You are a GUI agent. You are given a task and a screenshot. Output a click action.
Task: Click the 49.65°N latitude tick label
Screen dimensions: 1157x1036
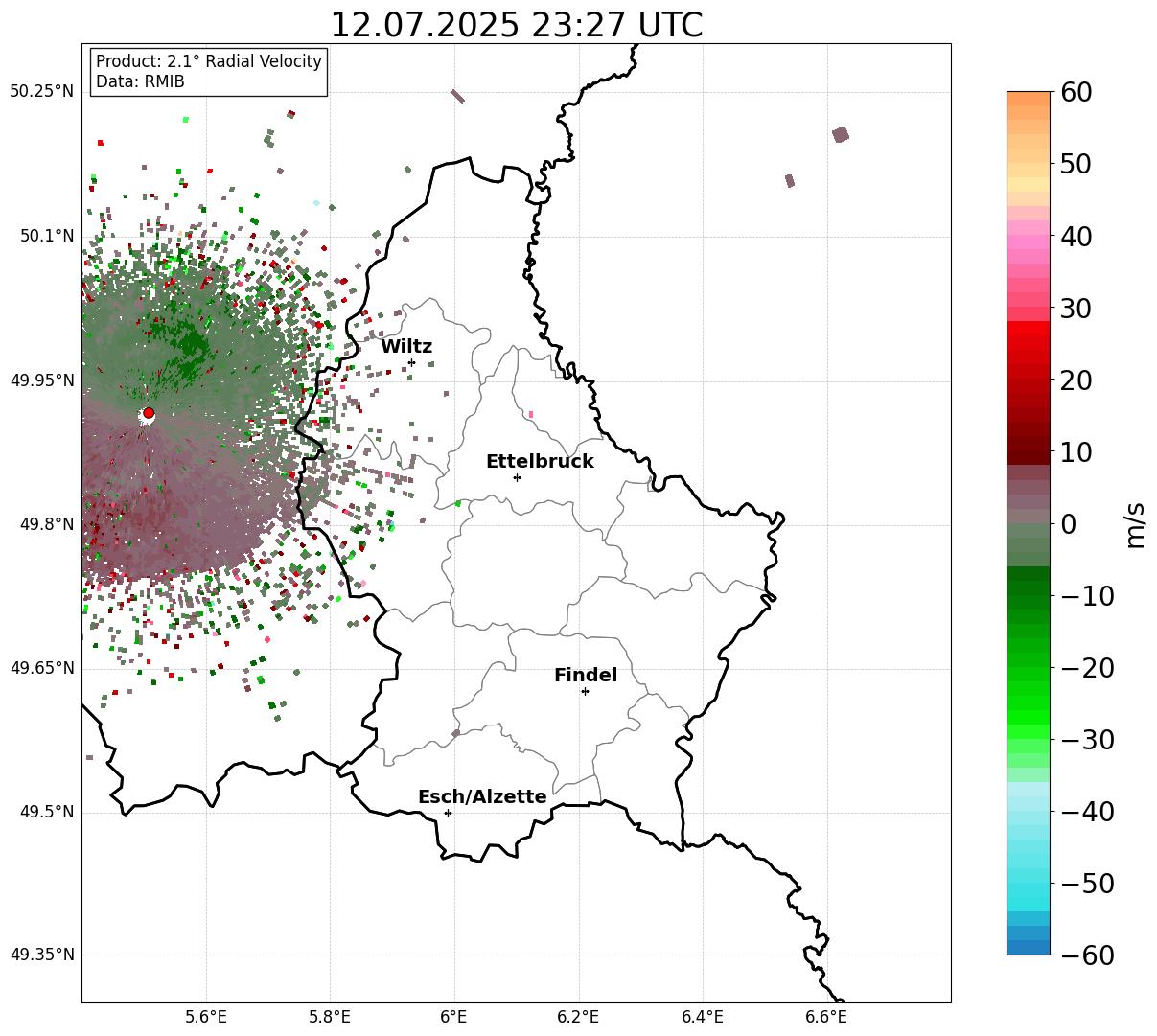pyautogui.click(x=41, y=668)
